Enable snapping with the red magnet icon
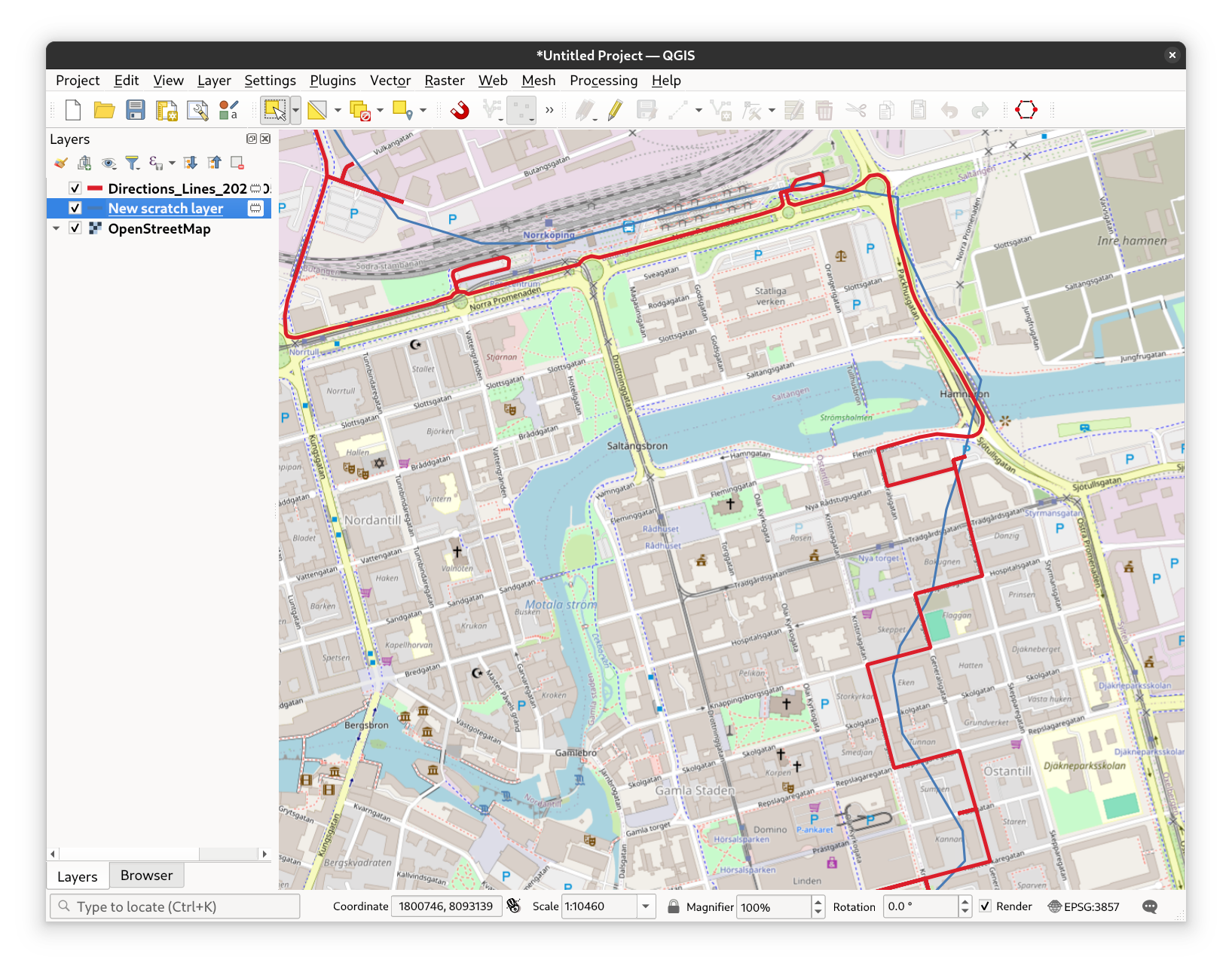Screen dimensions: 1232x972 [x=460, y=111]
